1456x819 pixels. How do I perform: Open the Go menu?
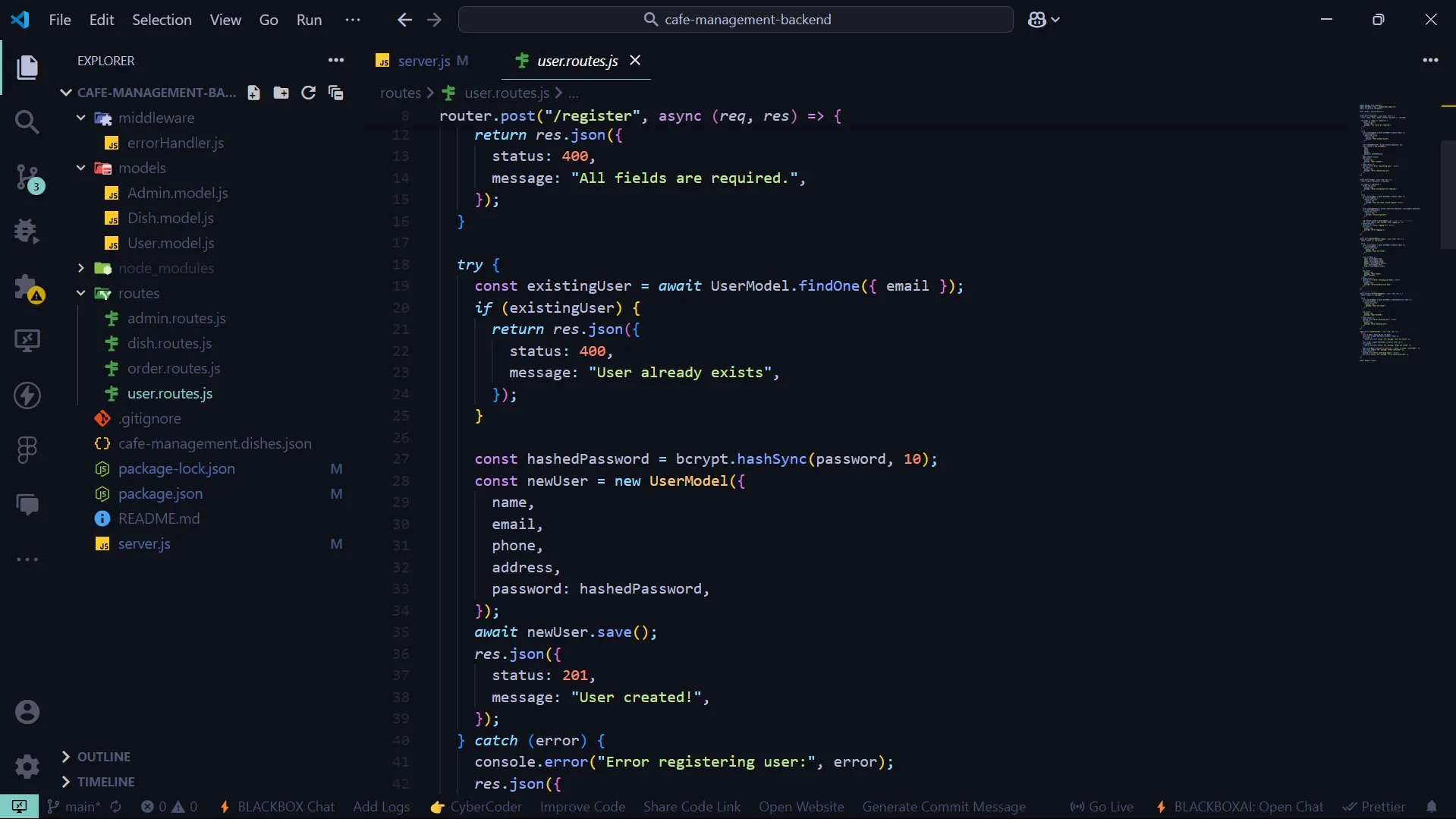pyautogui.click(x=269, y=20)
